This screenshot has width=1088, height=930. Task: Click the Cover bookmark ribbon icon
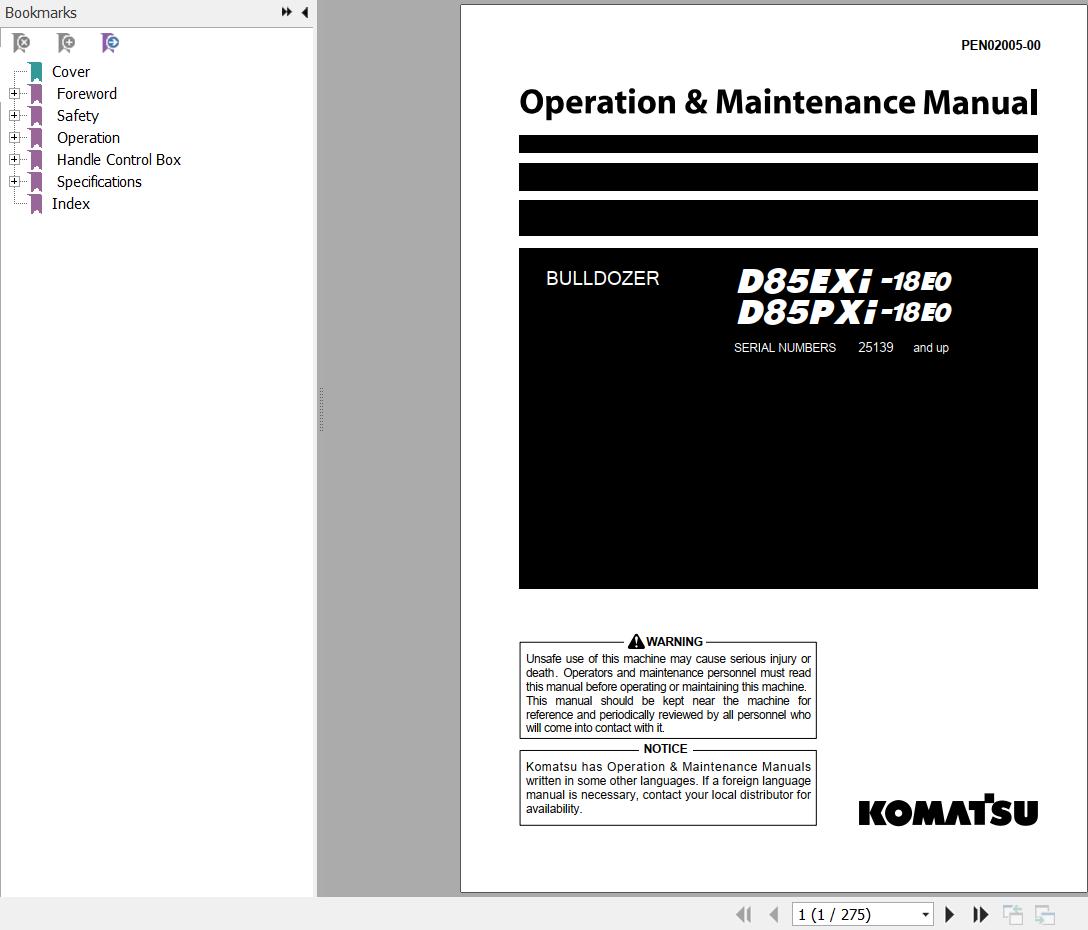pyautogui.click(x=36, y=71)
